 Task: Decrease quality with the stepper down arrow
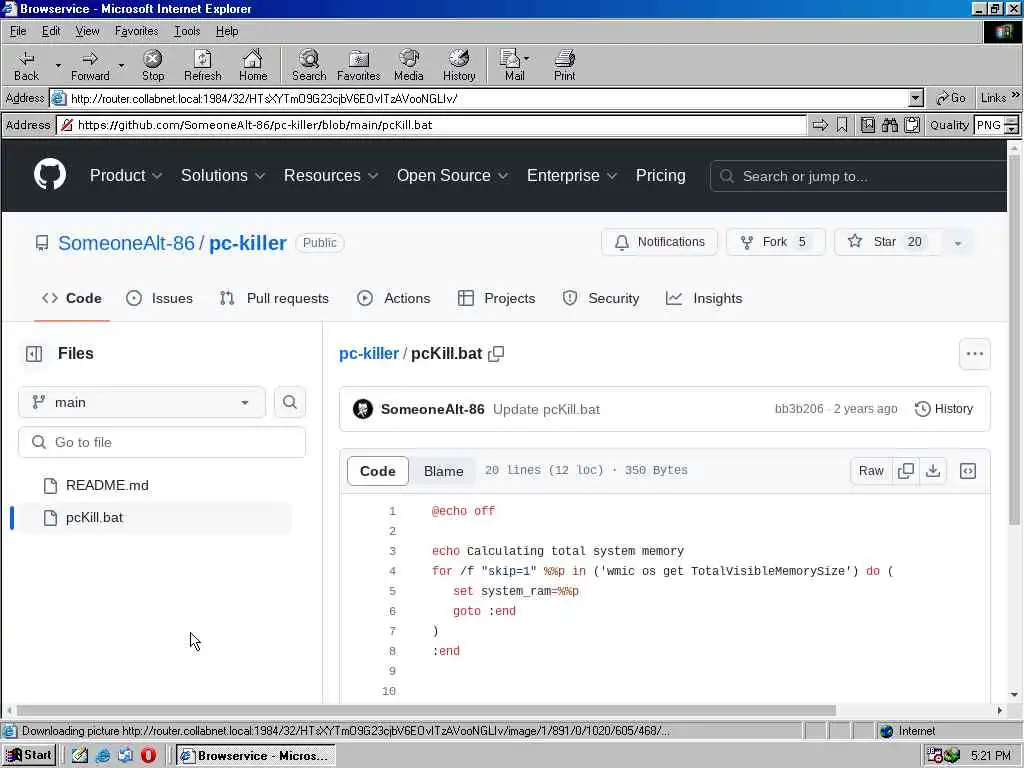click(x=1012, y=129)
